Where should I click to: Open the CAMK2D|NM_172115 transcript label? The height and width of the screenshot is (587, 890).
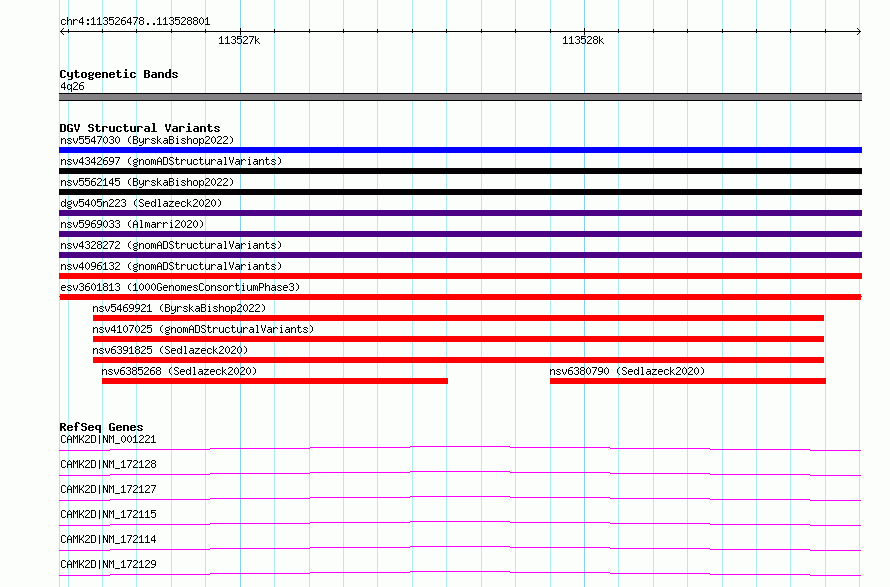point(108,514)
